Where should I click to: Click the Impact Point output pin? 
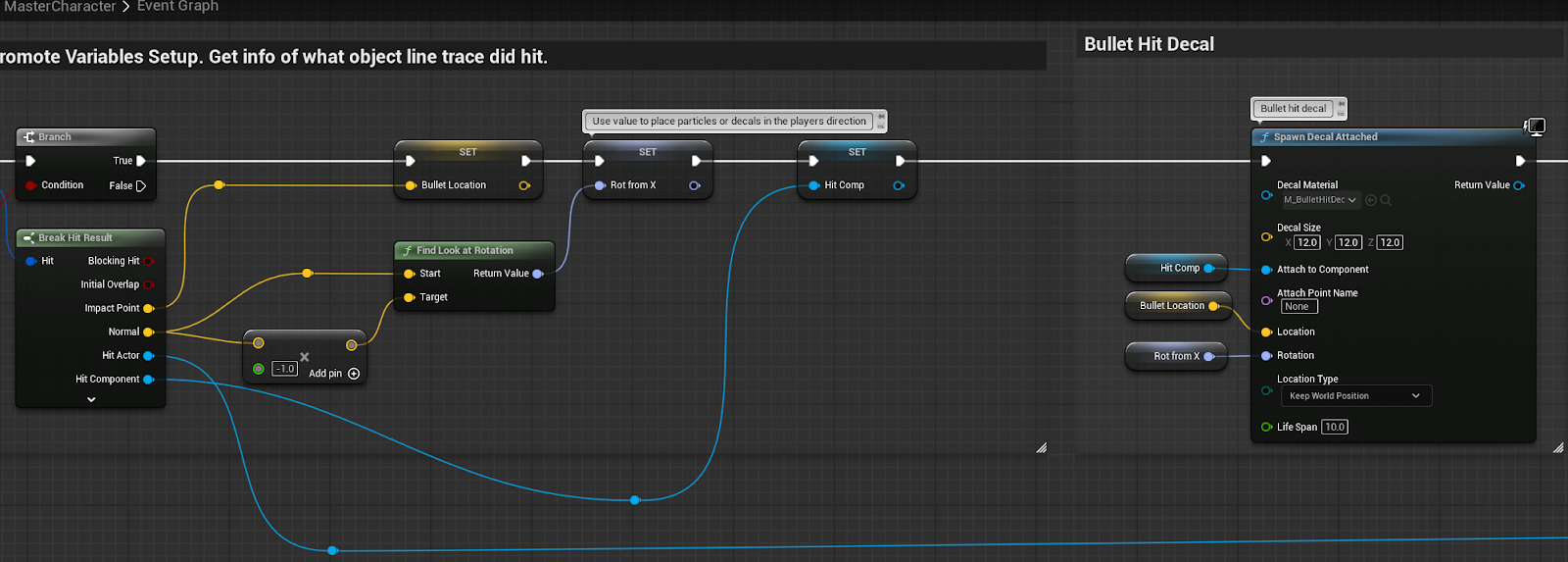point(149,308)
